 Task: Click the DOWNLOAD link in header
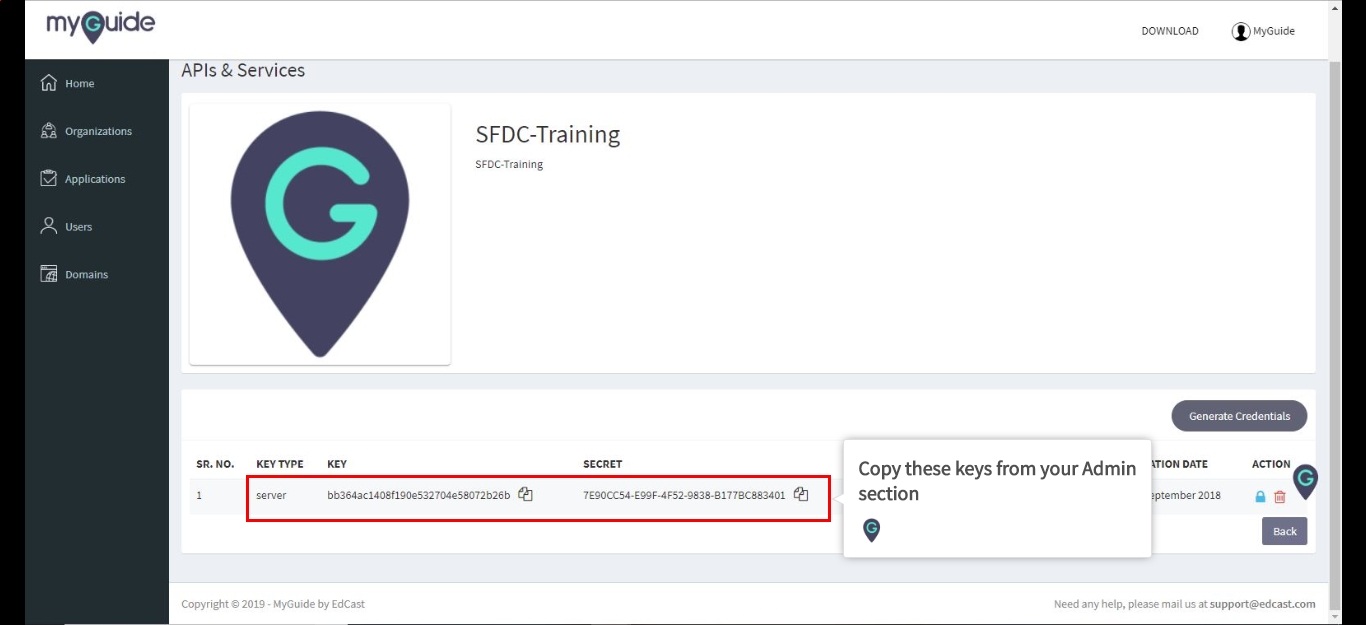[x=1170, y=31]
